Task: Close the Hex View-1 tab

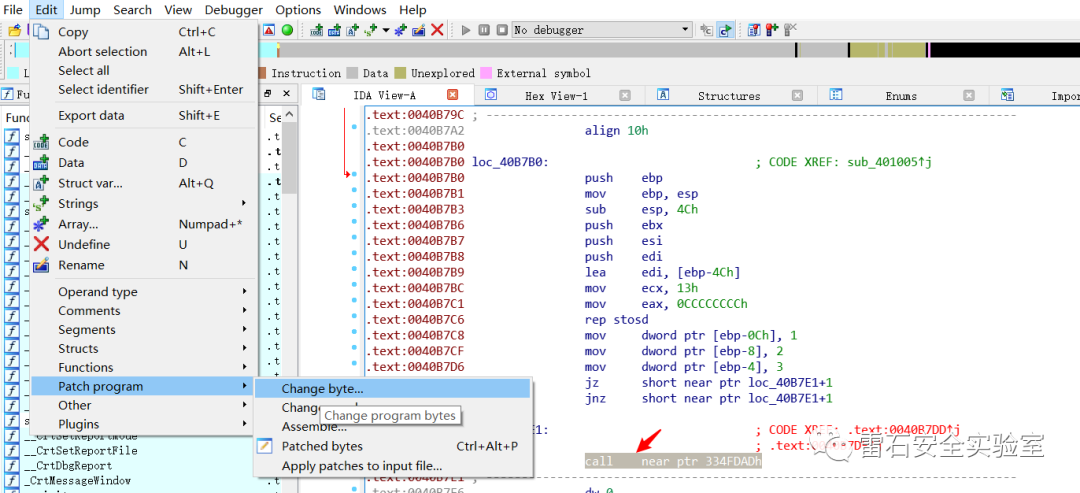Action: click(x=625, y=96)
